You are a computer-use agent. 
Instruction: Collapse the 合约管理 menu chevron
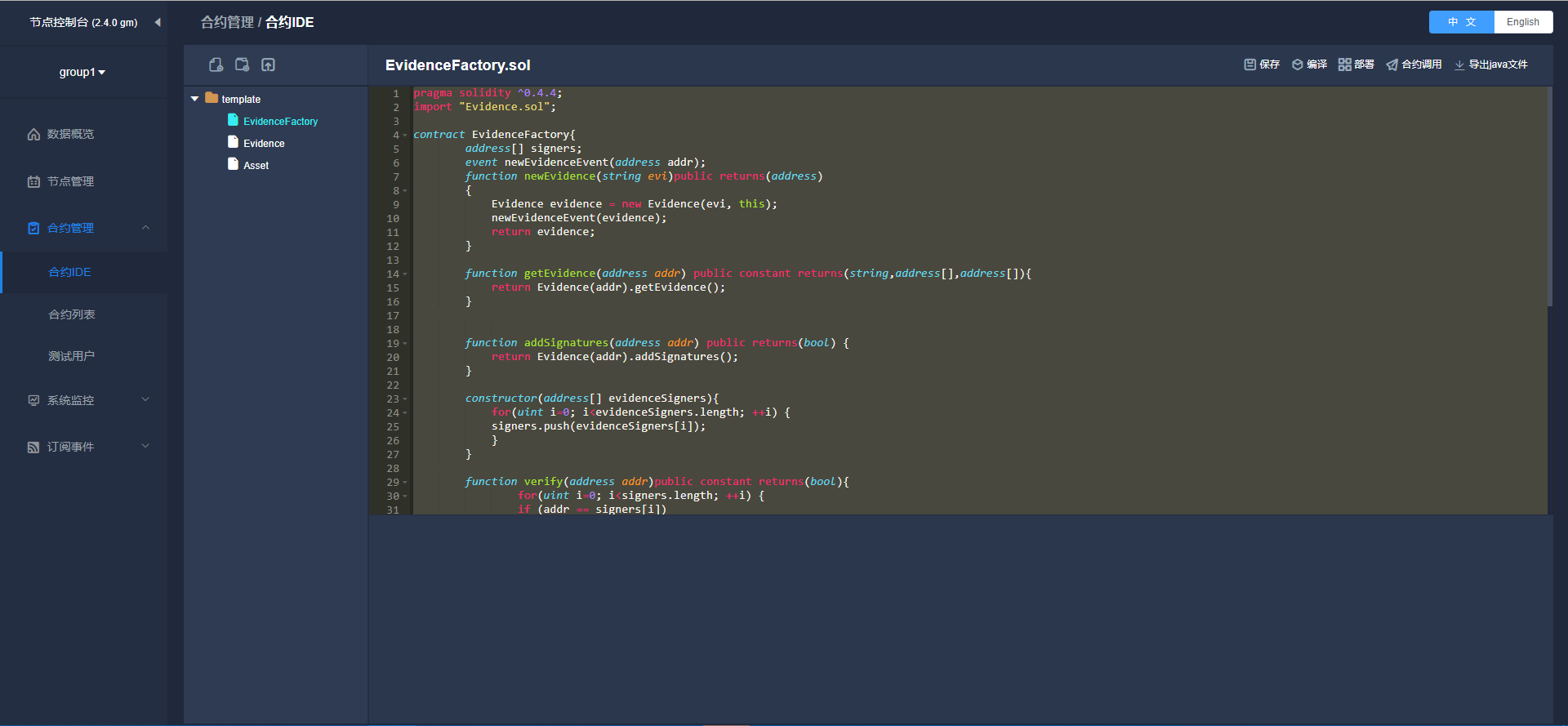(145, 228)
